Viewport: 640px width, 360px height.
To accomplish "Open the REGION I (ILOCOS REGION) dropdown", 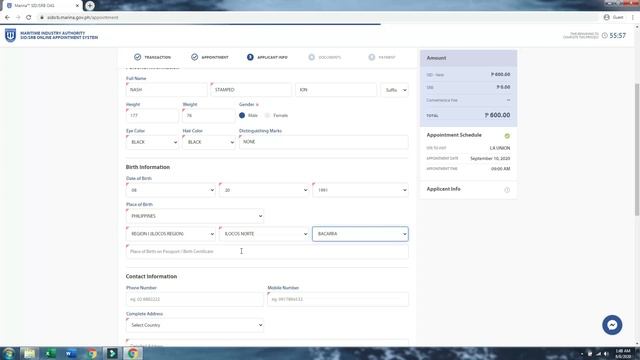I will (171, 234).
